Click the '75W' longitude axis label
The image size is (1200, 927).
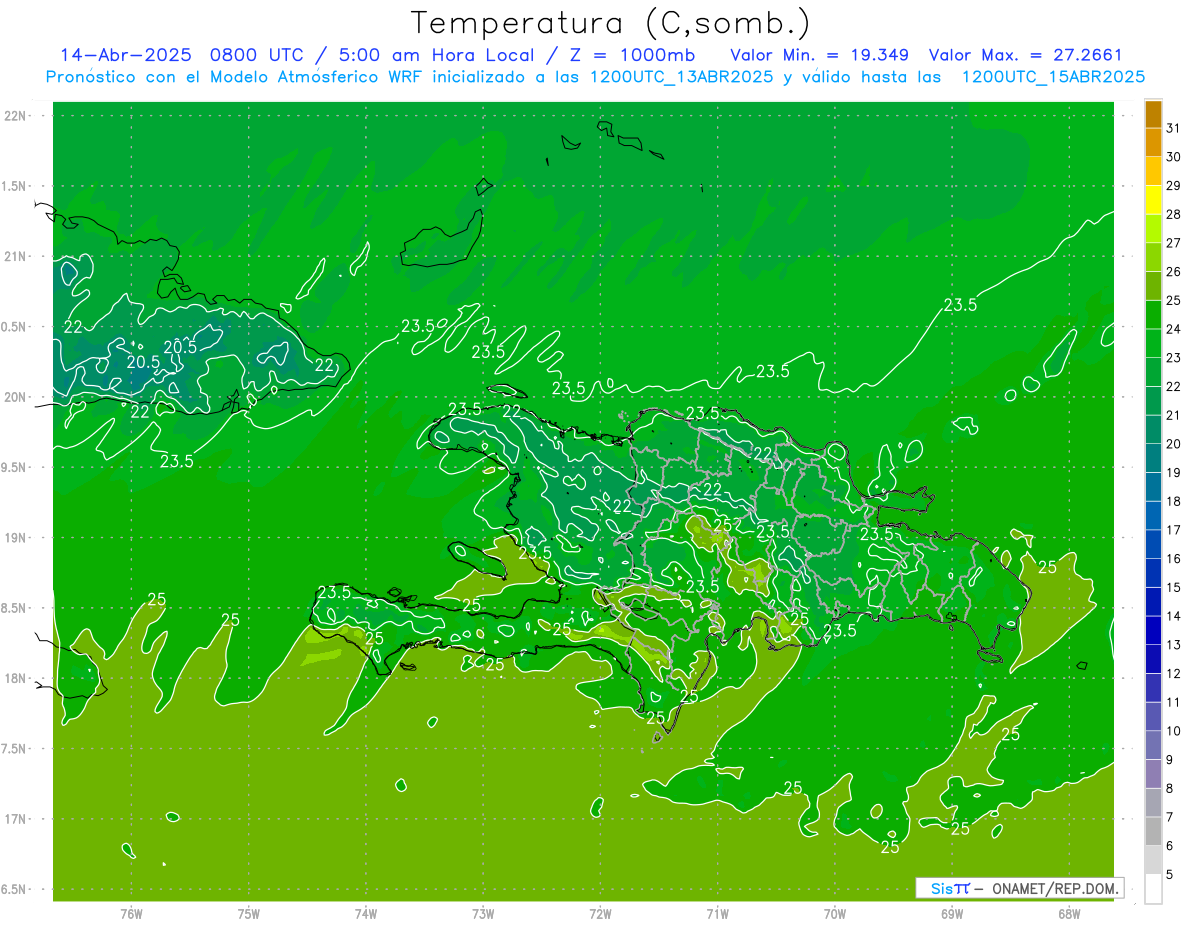[249, 913]
